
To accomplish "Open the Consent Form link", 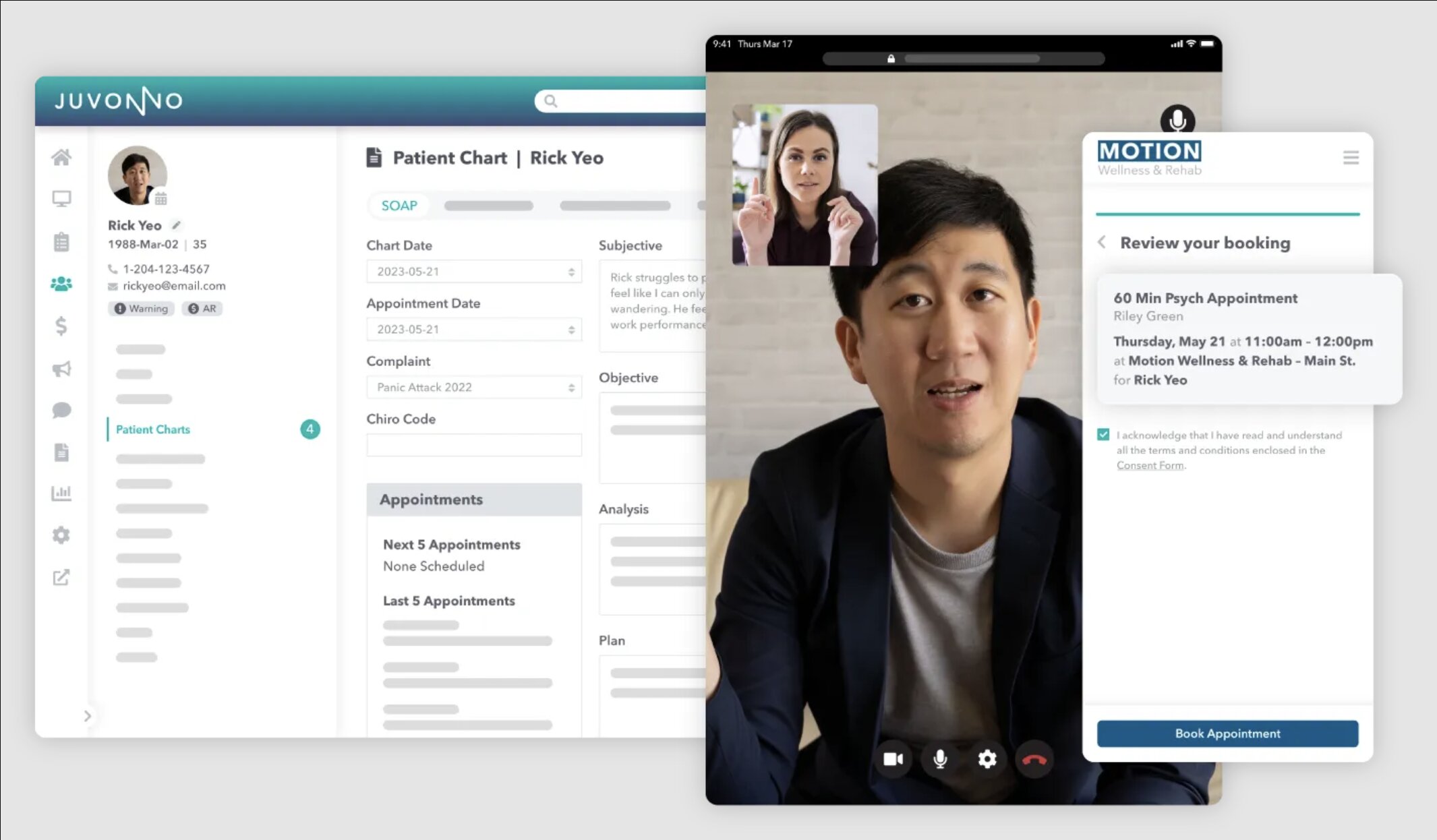I will coord(1150,465).
